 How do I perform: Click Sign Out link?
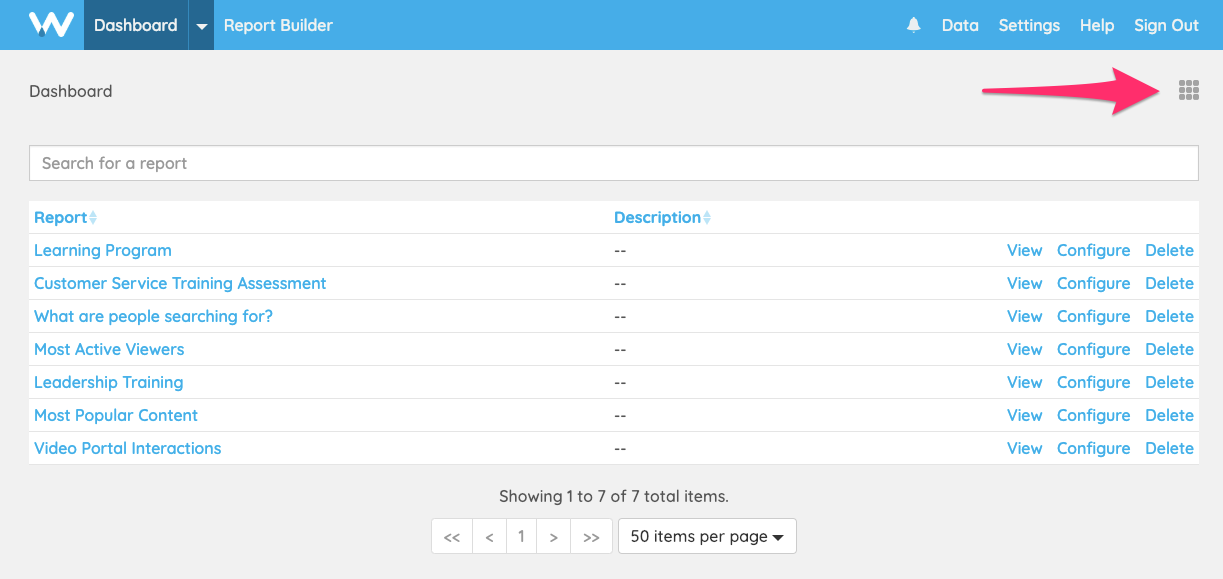pyautogui.click(x=1166, y=25)
